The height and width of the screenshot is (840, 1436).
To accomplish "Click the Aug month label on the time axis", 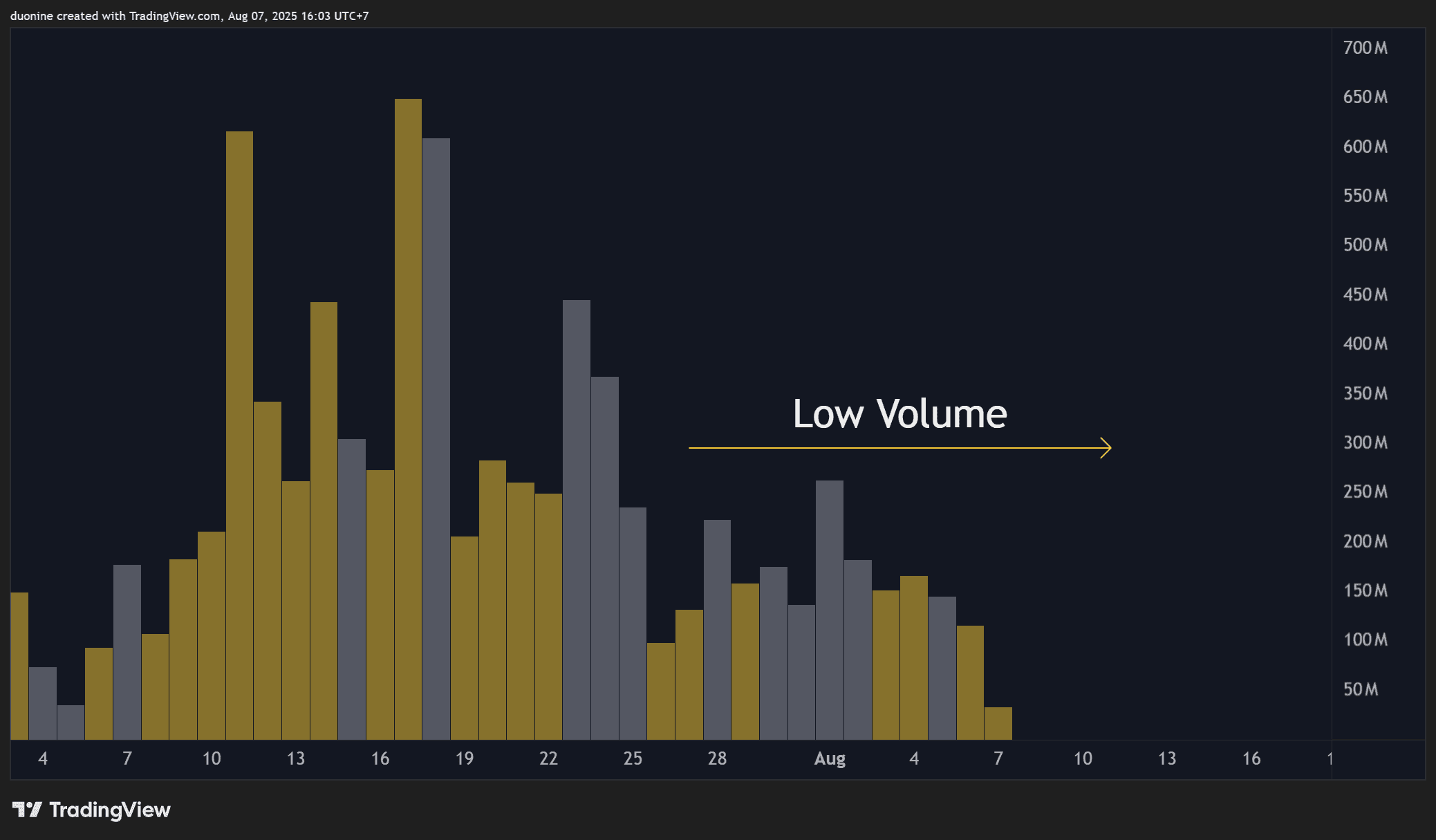I will pyautogui.click(x=830, y=758).
